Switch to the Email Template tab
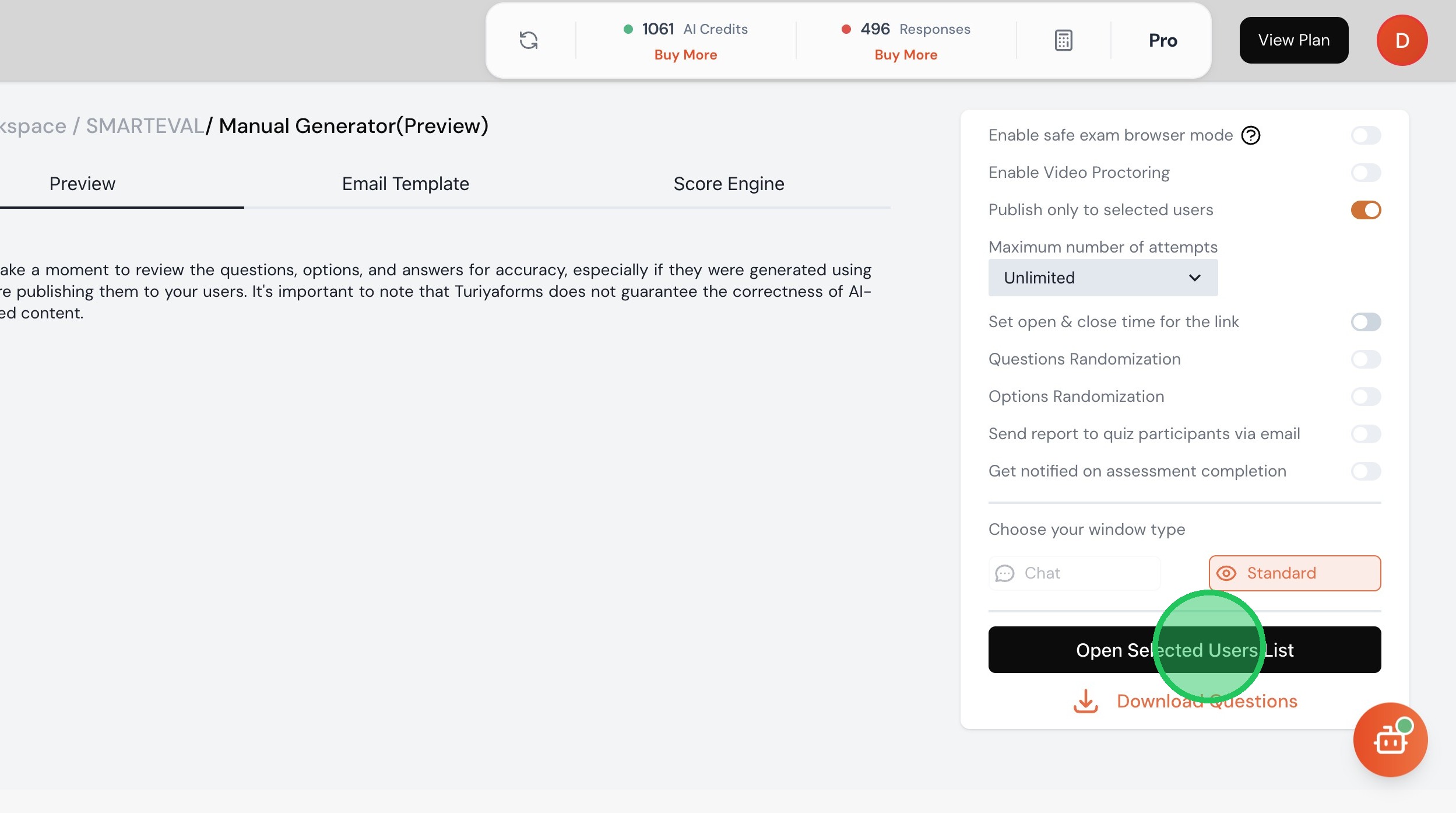Screen dimensions: 1456x813 (405, 184)
